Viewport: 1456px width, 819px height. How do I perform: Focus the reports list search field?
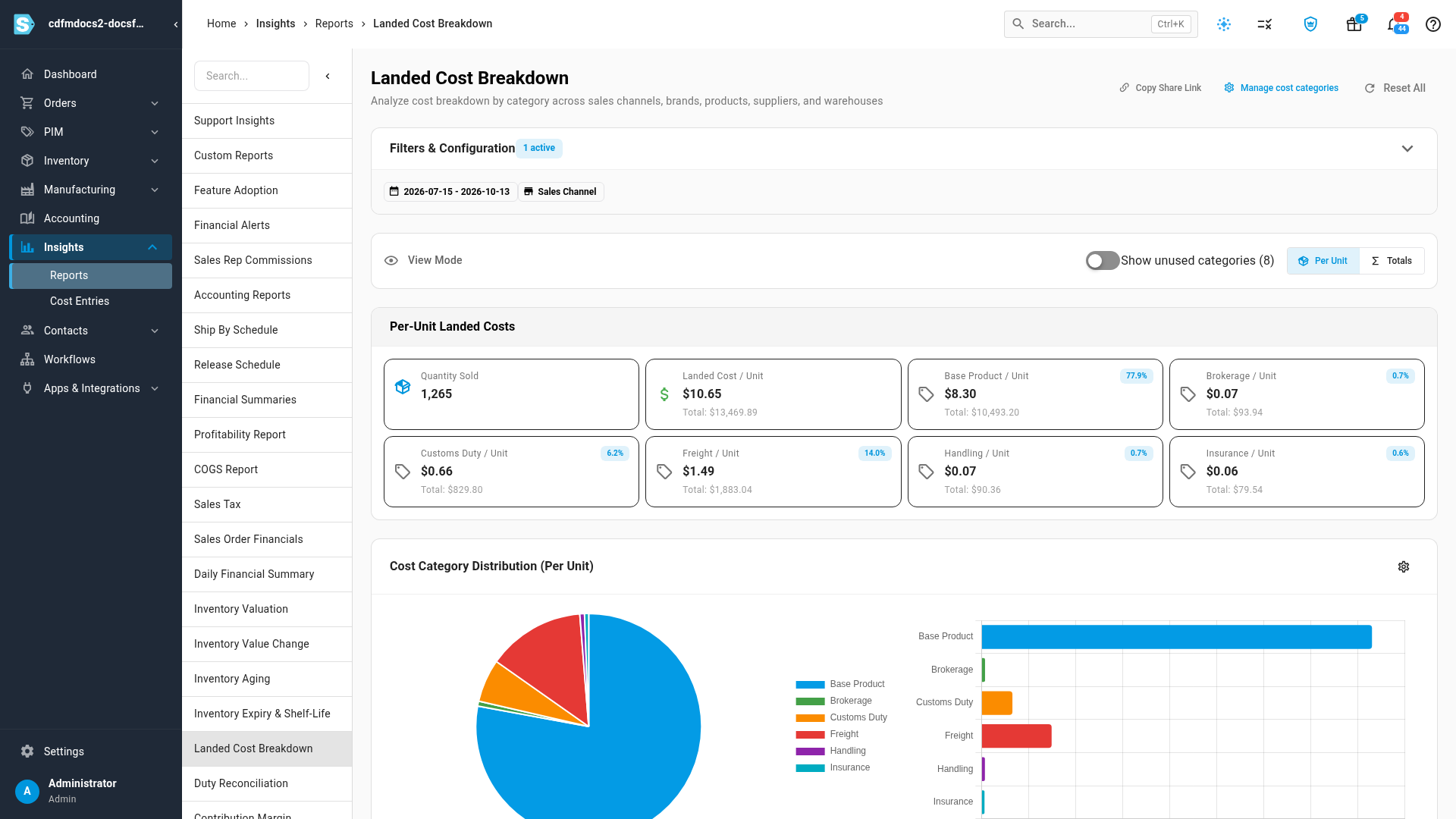tap(252, 76)
